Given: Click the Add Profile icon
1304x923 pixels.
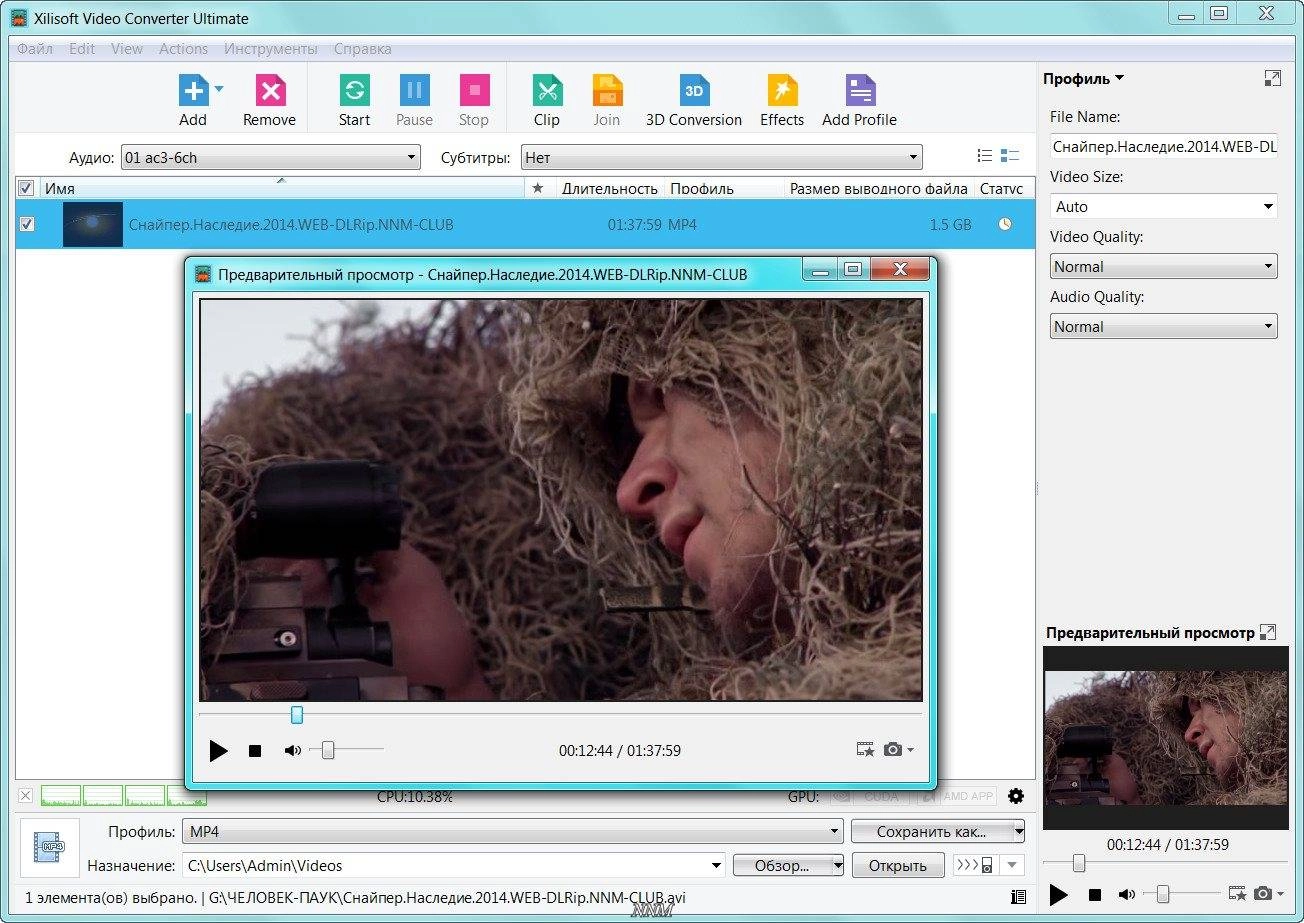Looking at the screenshot, I should tap(860, 91).
